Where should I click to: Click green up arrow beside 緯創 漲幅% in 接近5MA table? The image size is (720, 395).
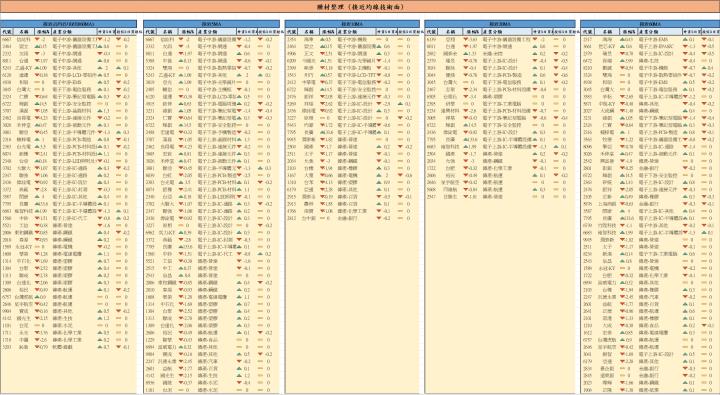tap(180, 111)
